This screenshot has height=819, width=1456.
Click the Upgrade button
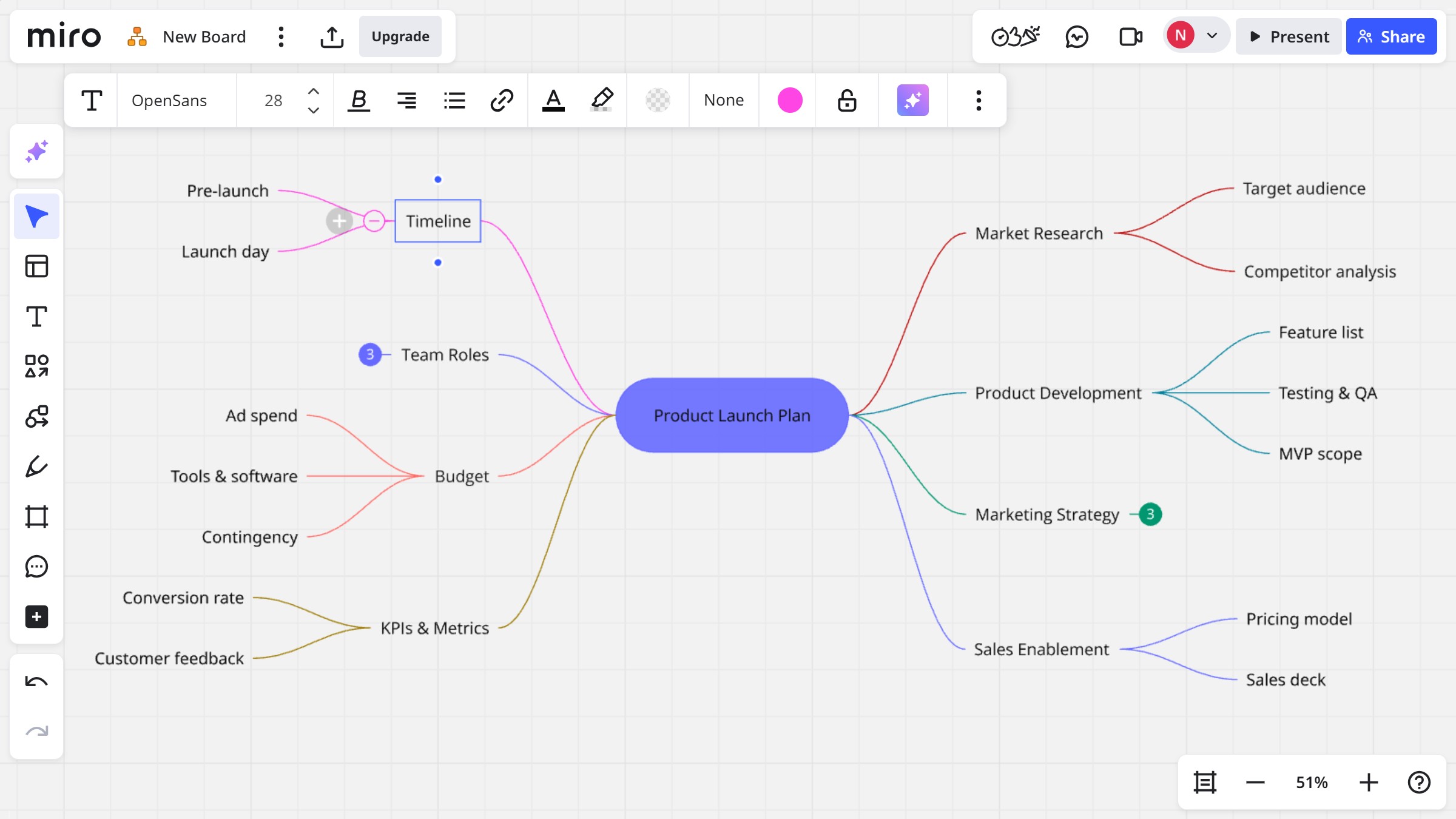coord(400,37)
